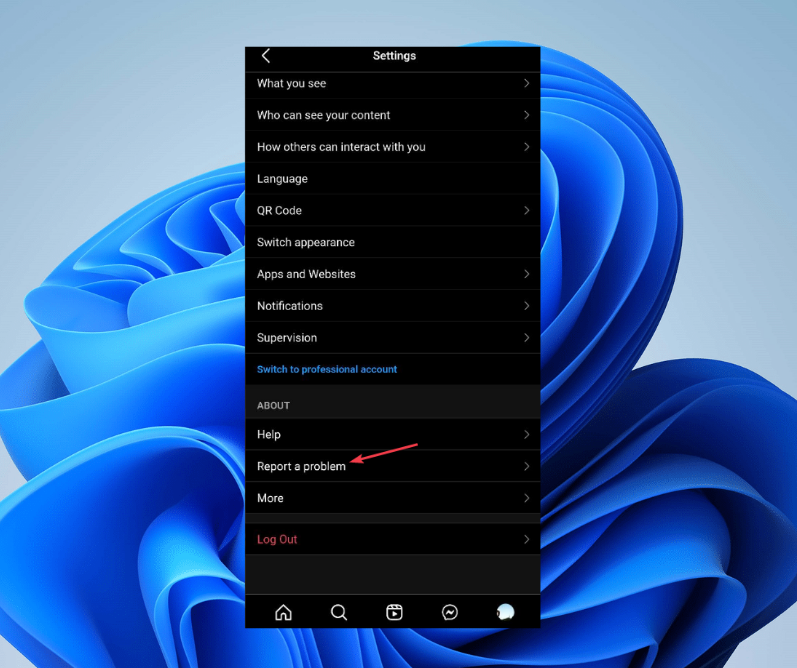Expand the Report a problem chevron

pos(527,466)
